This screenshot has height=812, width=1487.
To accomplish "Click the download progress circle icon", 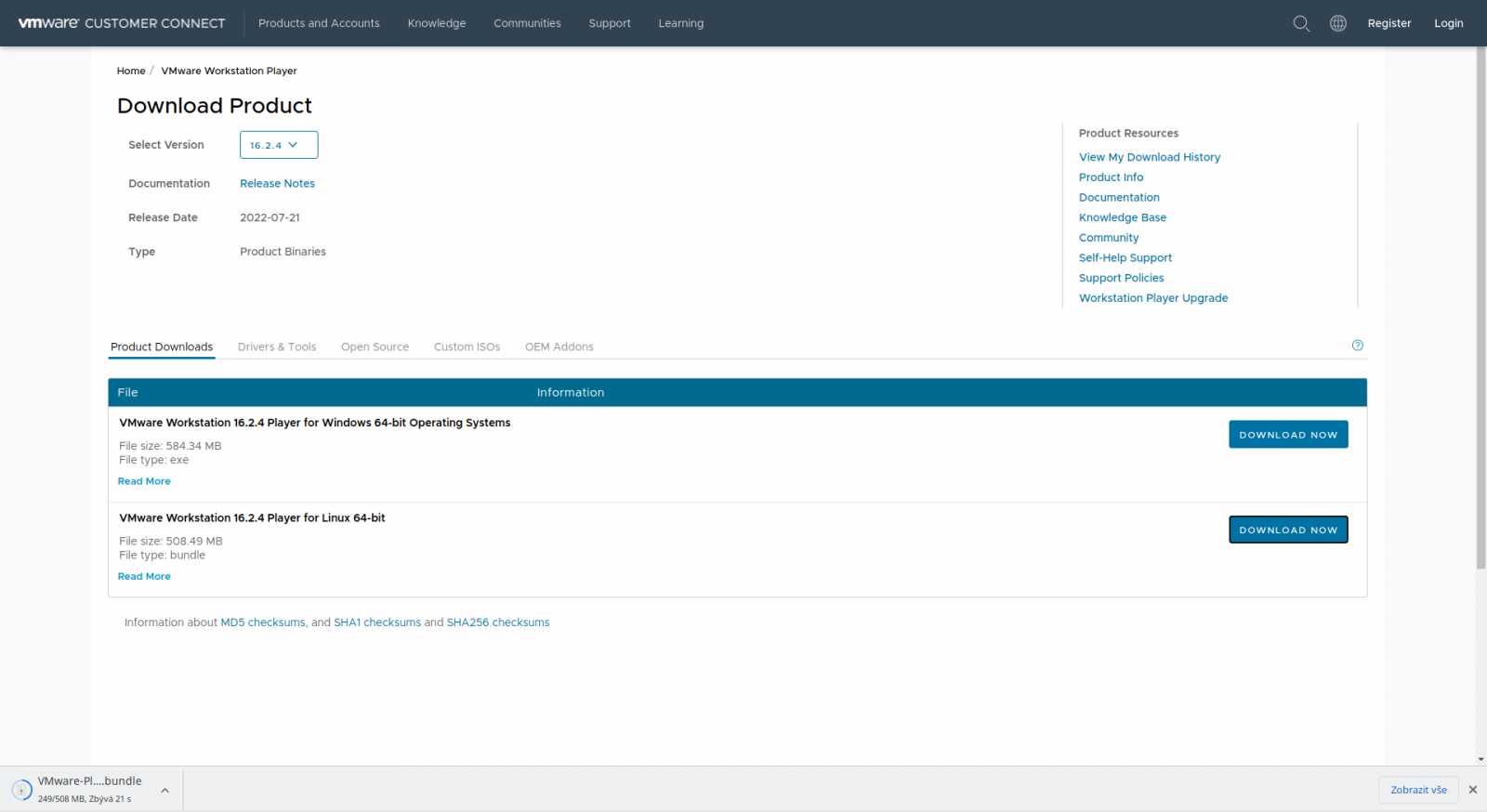I will pos(21,790).
